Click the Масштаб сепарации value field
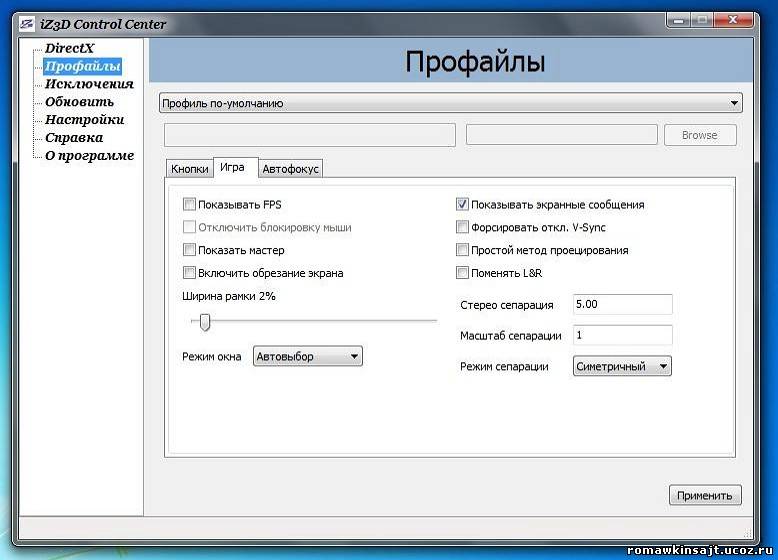 623,335
